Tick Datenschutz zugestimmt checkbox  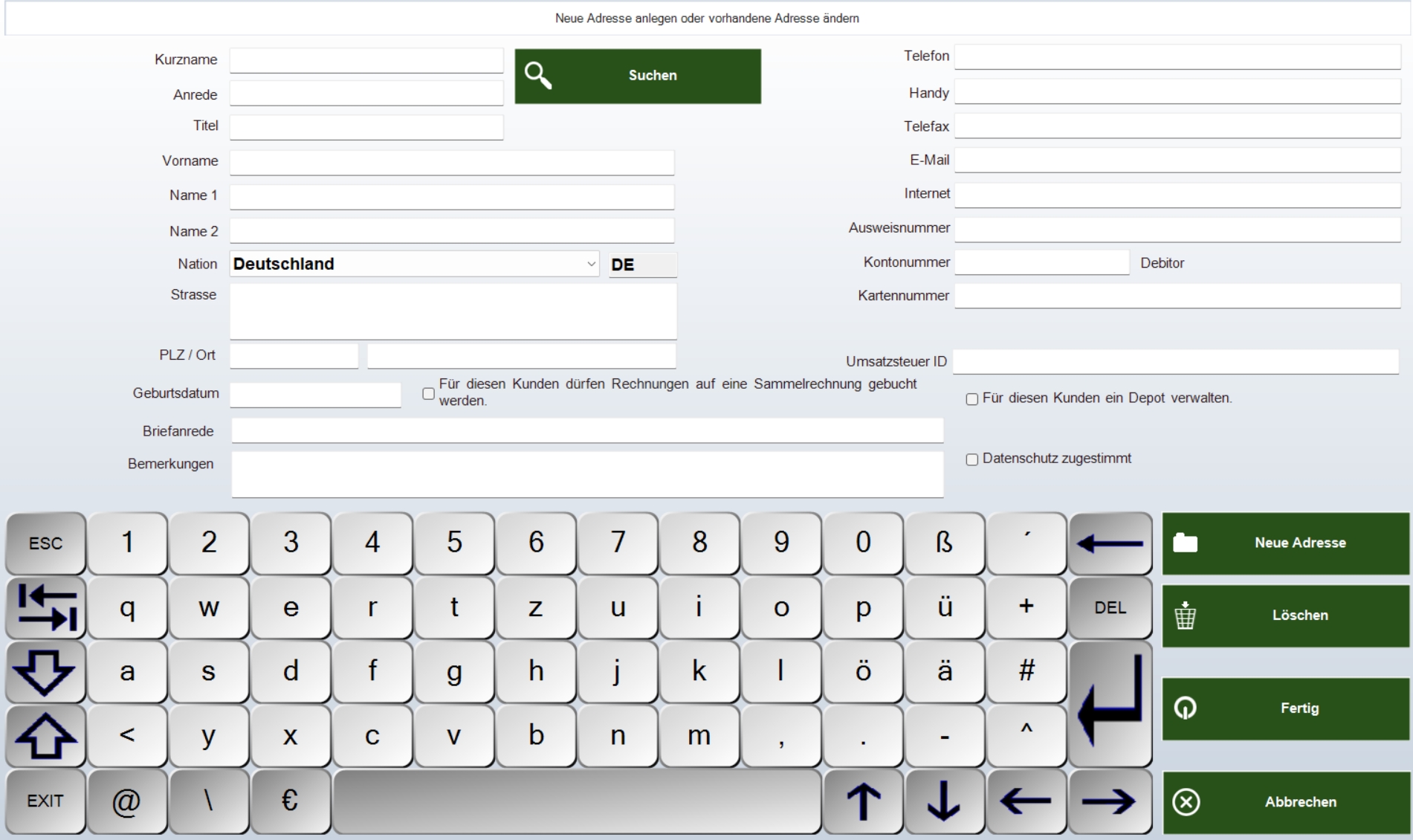[971, 459]
